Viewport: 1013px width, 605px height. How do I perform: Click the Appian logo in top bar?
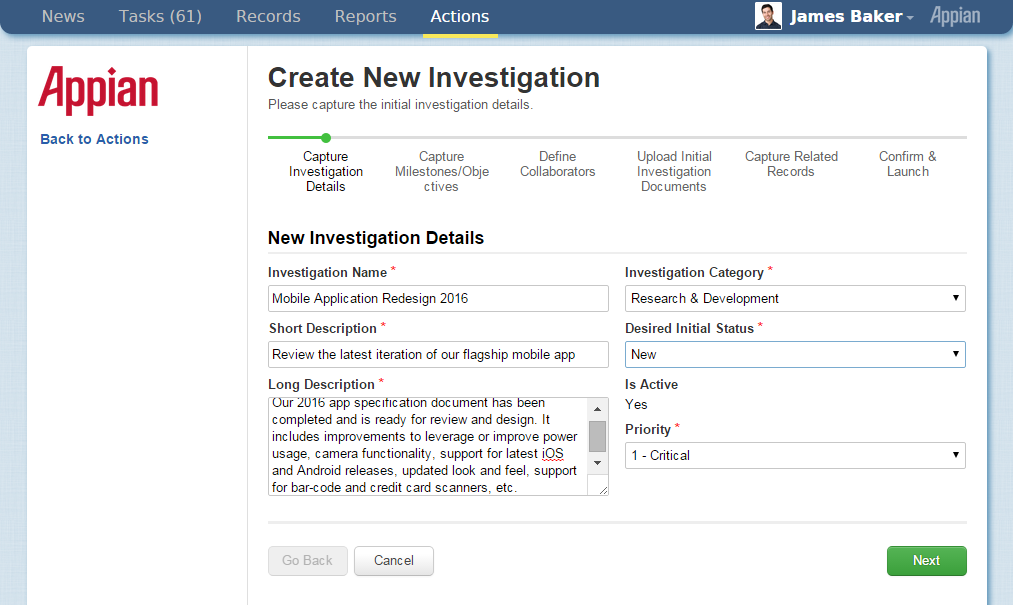[954, 16]
